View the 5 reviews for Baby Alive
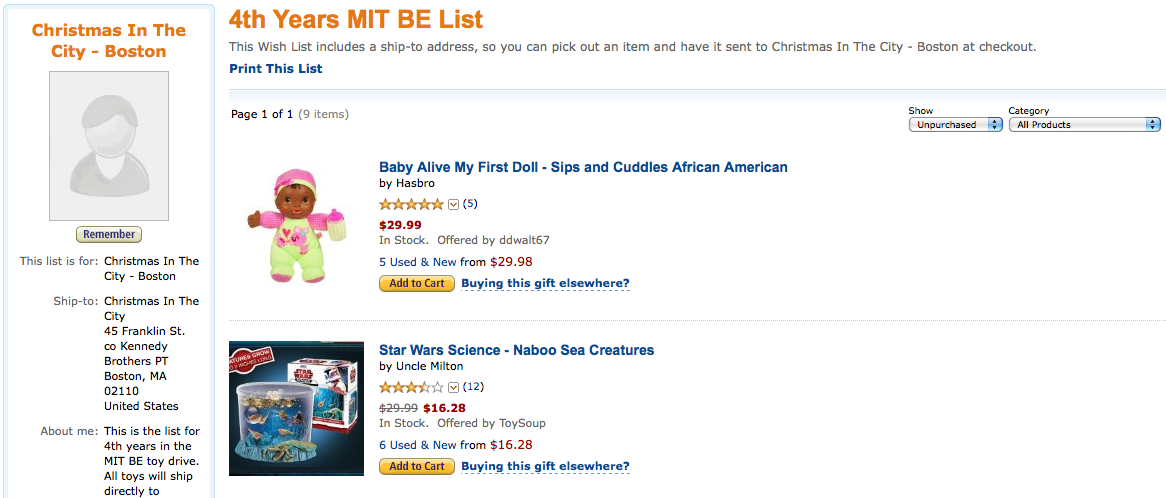Screen dimensions: 1166x498 click(x=470, y=204)
